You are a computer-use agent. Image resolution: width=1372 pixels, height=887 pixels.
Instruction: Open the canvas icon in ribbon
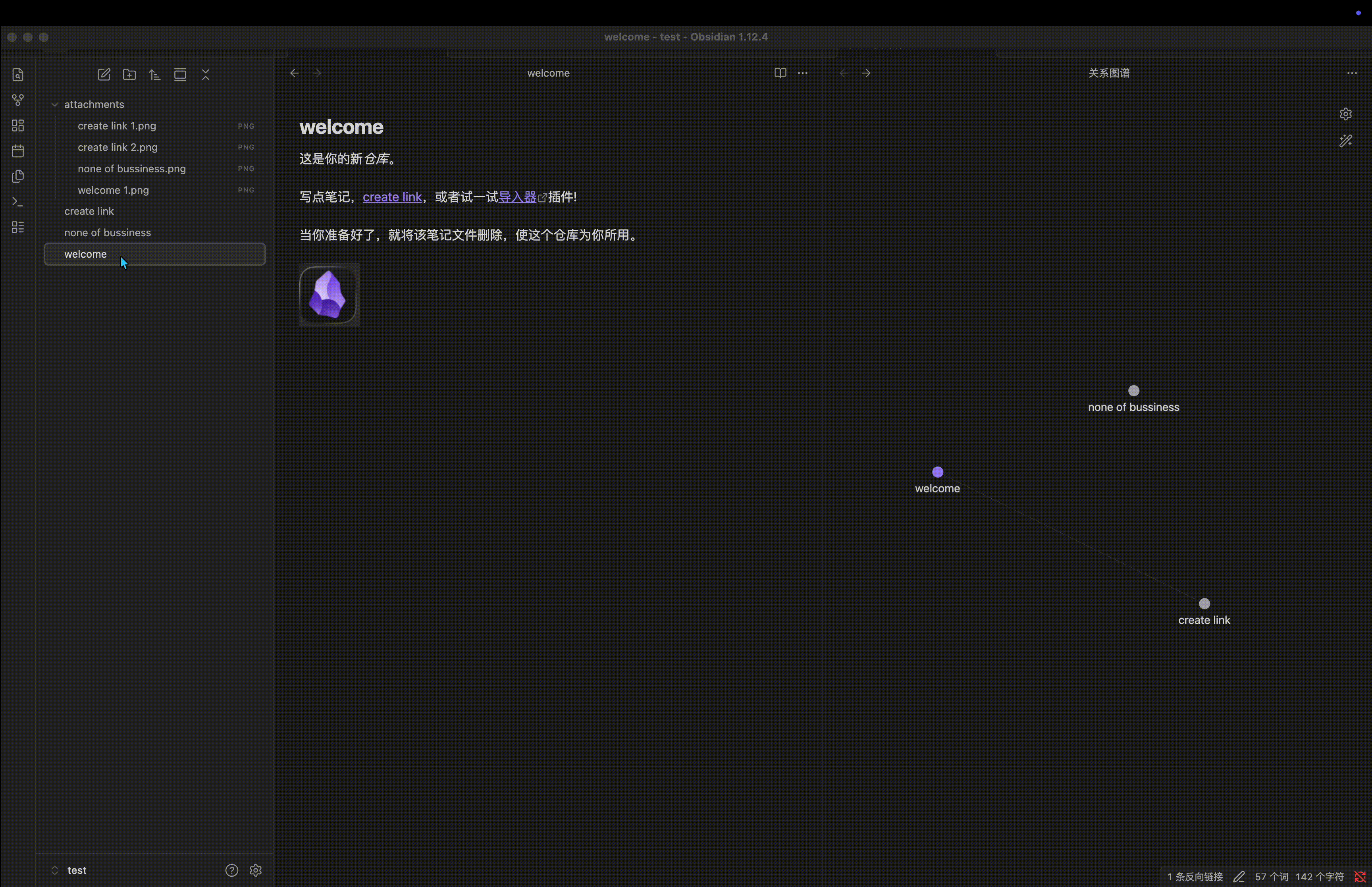pyautogui.click(x=18, y=125)
